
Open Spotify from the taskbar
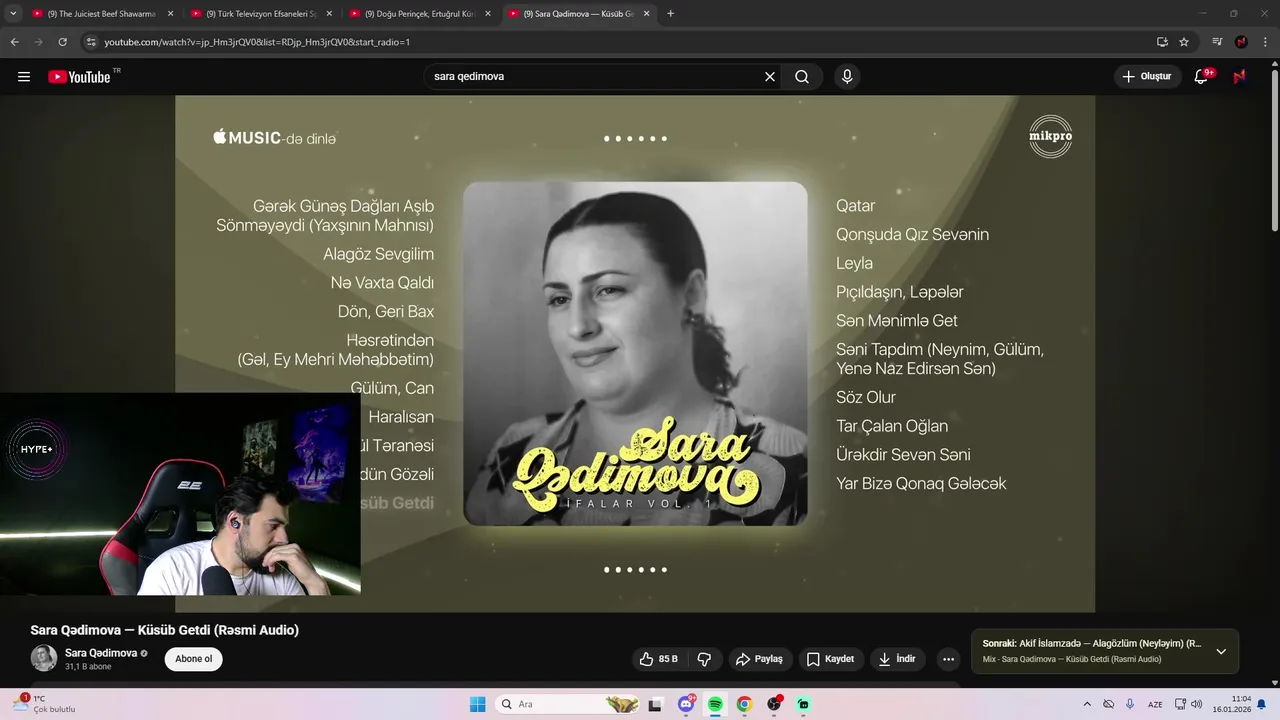[x=715, y=704]
